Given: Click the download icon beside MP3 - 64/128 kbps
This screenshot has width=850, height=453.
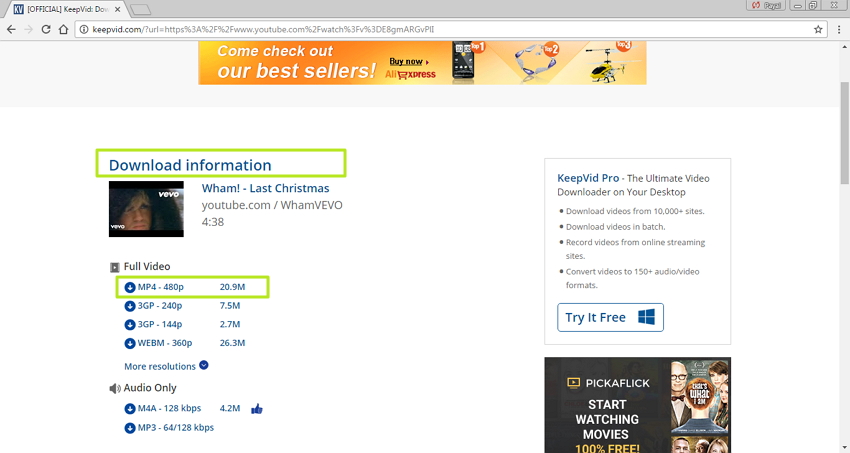Looking at the screenshot, I should pos(130,428).
